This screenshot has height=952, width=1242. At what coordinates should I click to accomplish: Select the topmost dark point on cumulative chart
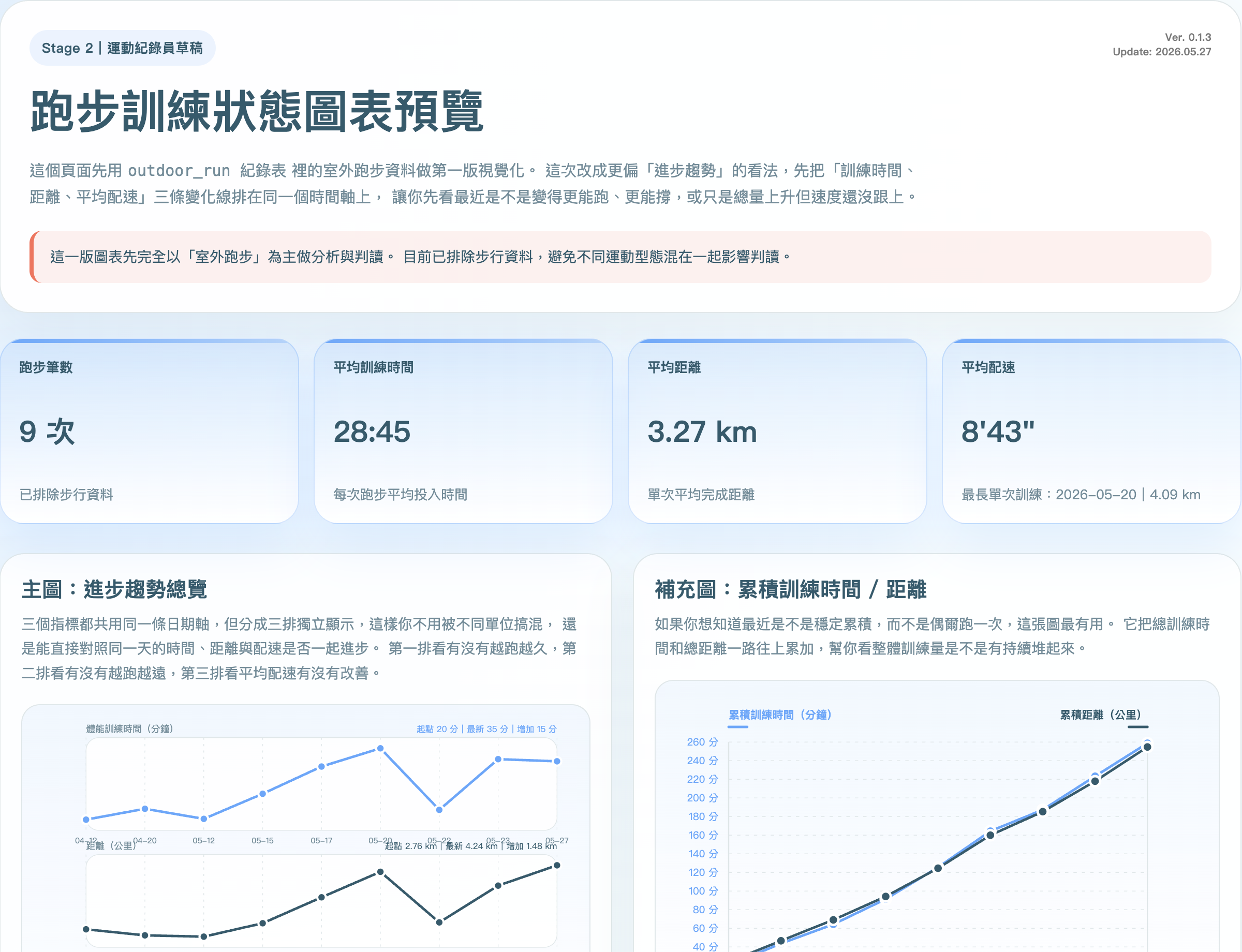point(1147,748)
